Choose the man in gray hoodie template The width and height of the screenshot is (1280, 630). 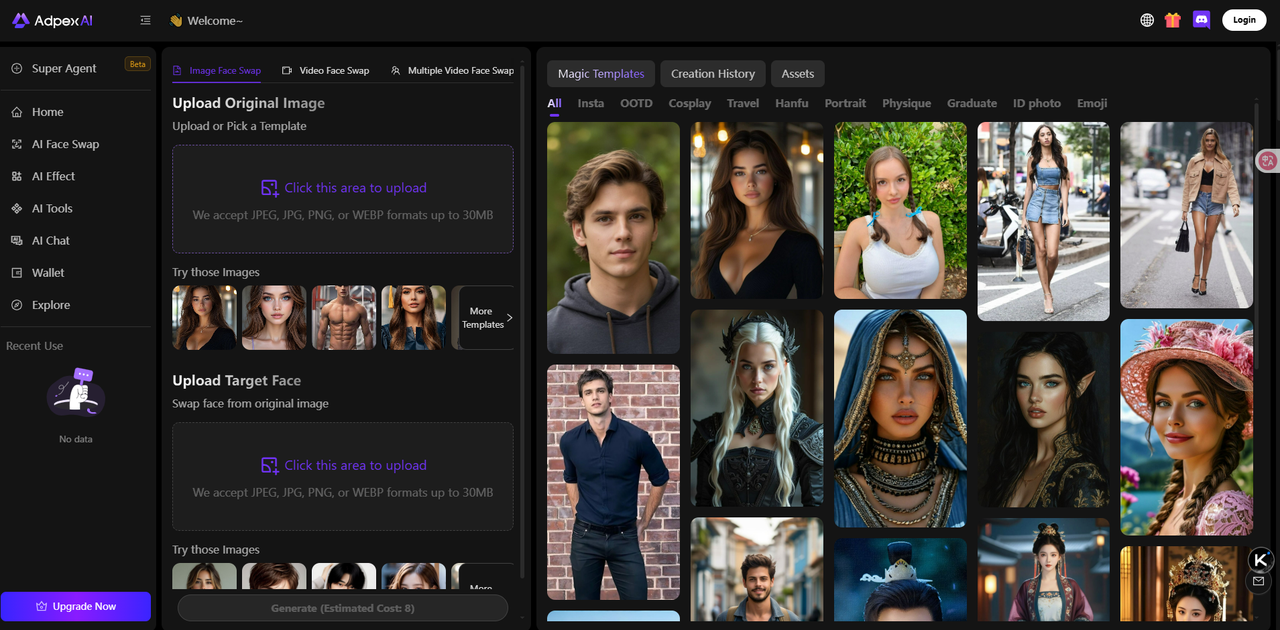pyautogui.click(x=613, y=238)
